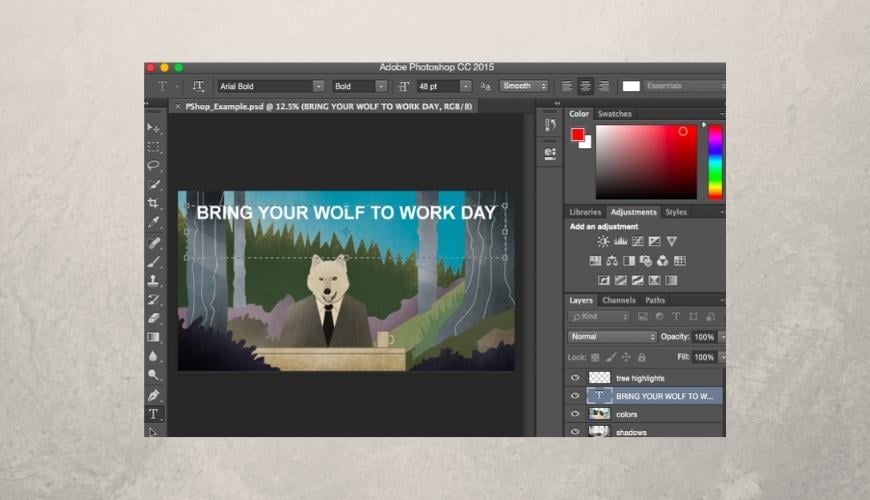Select the History Brush tool
The image size is (870, 500).
[154, 300]
